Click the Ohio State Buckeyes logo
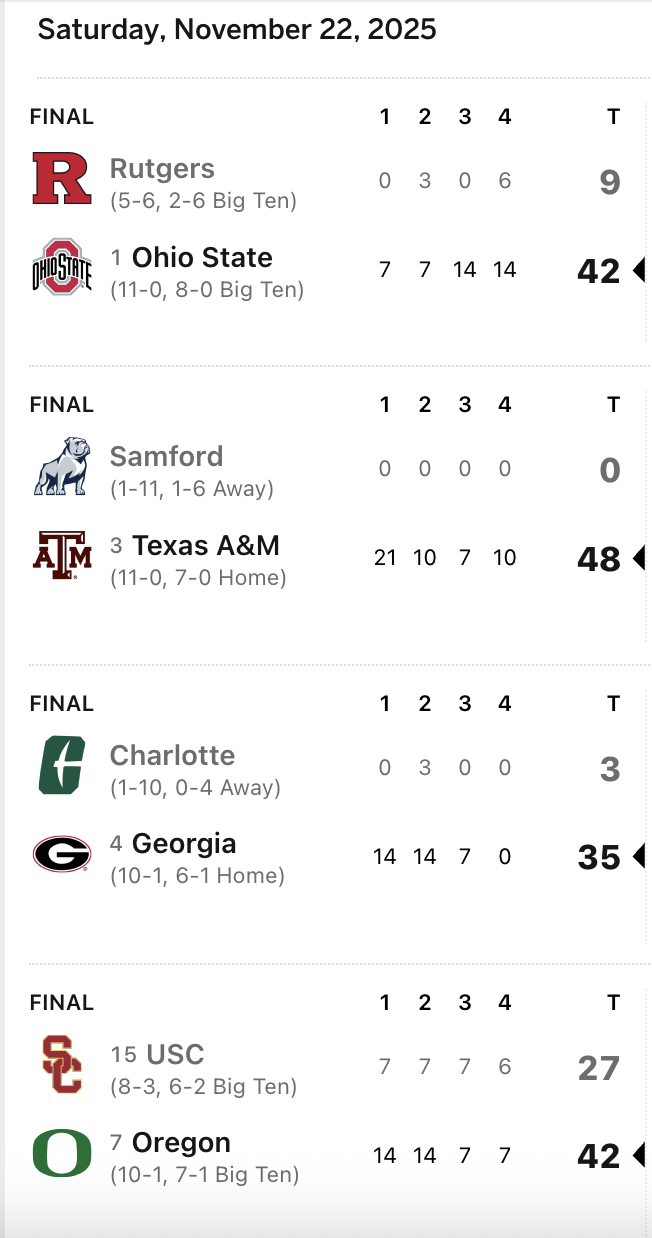The height and width of the screenshot is (1238, 652). click(x=62, y=267)
